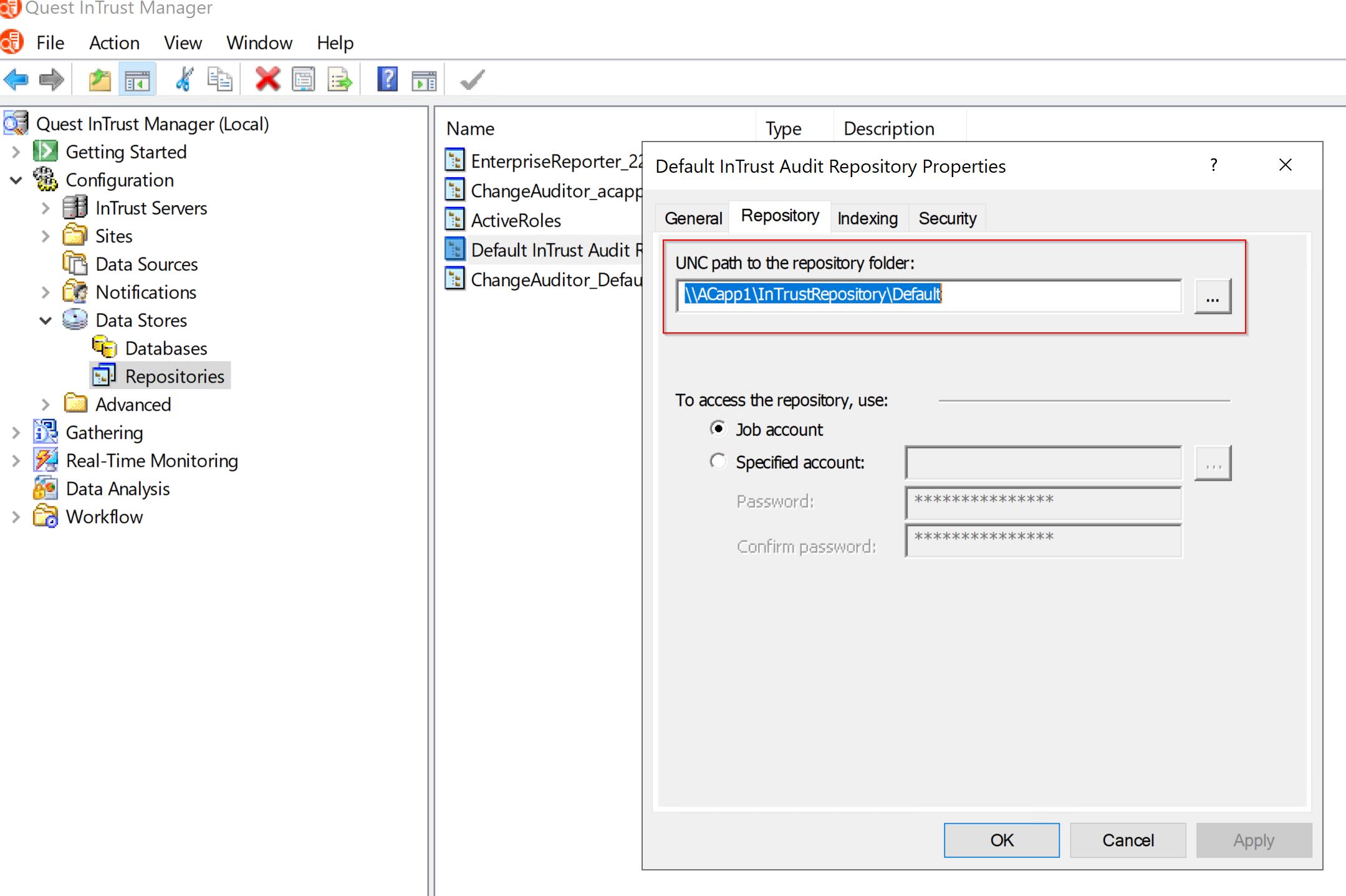Open the File menu
The image size is (1346, 896).
pos(50,42)
